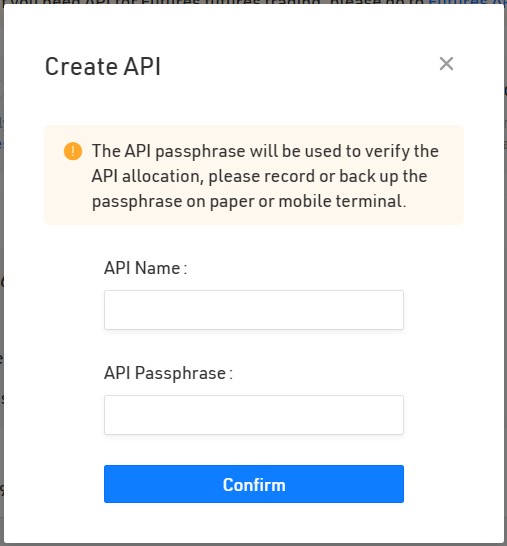Focus the API Name input field
507x546 pixels.
click(x=254, y=310)
